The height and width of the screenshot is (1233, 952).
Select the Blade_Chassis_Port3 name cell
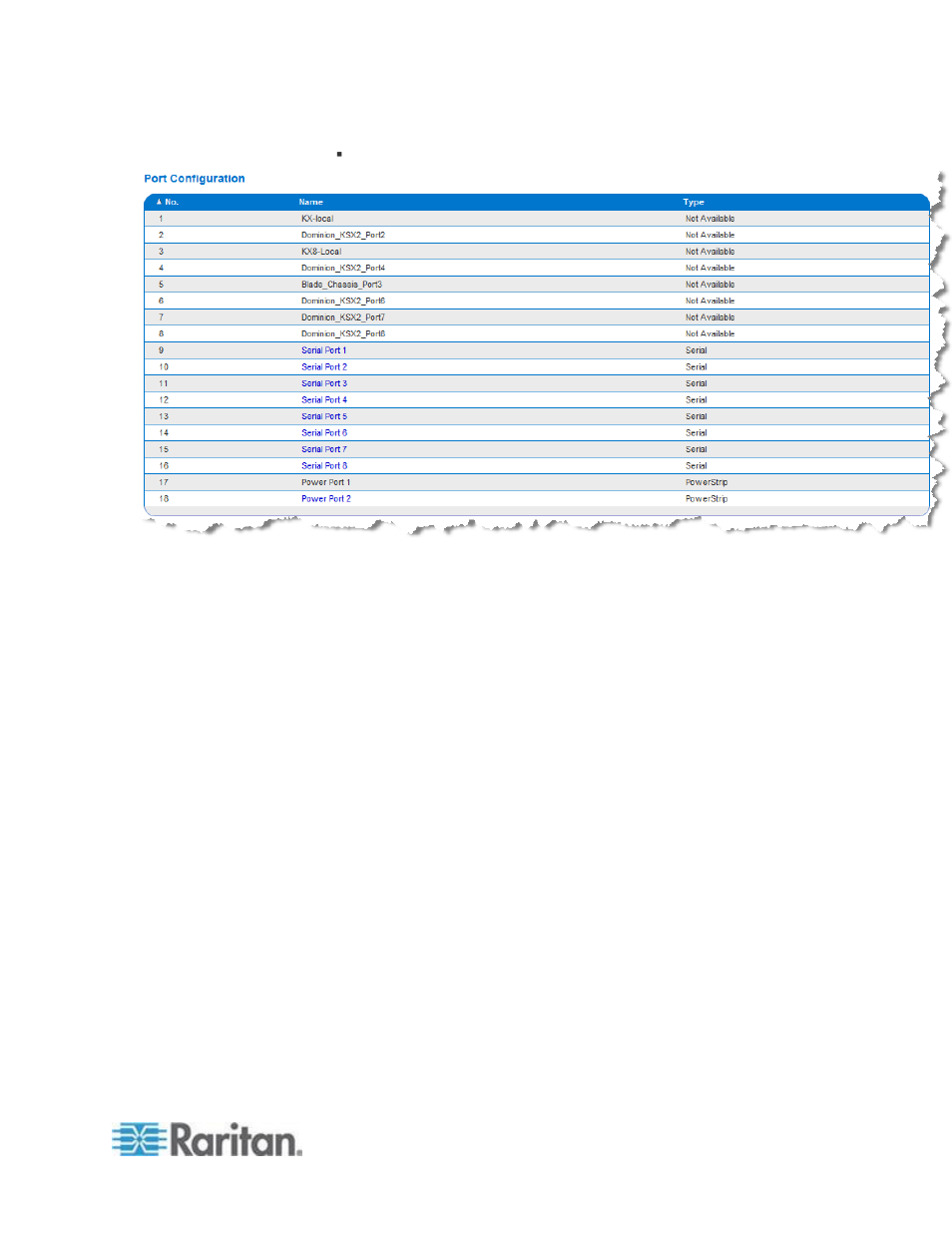click(x=342, y=285)
